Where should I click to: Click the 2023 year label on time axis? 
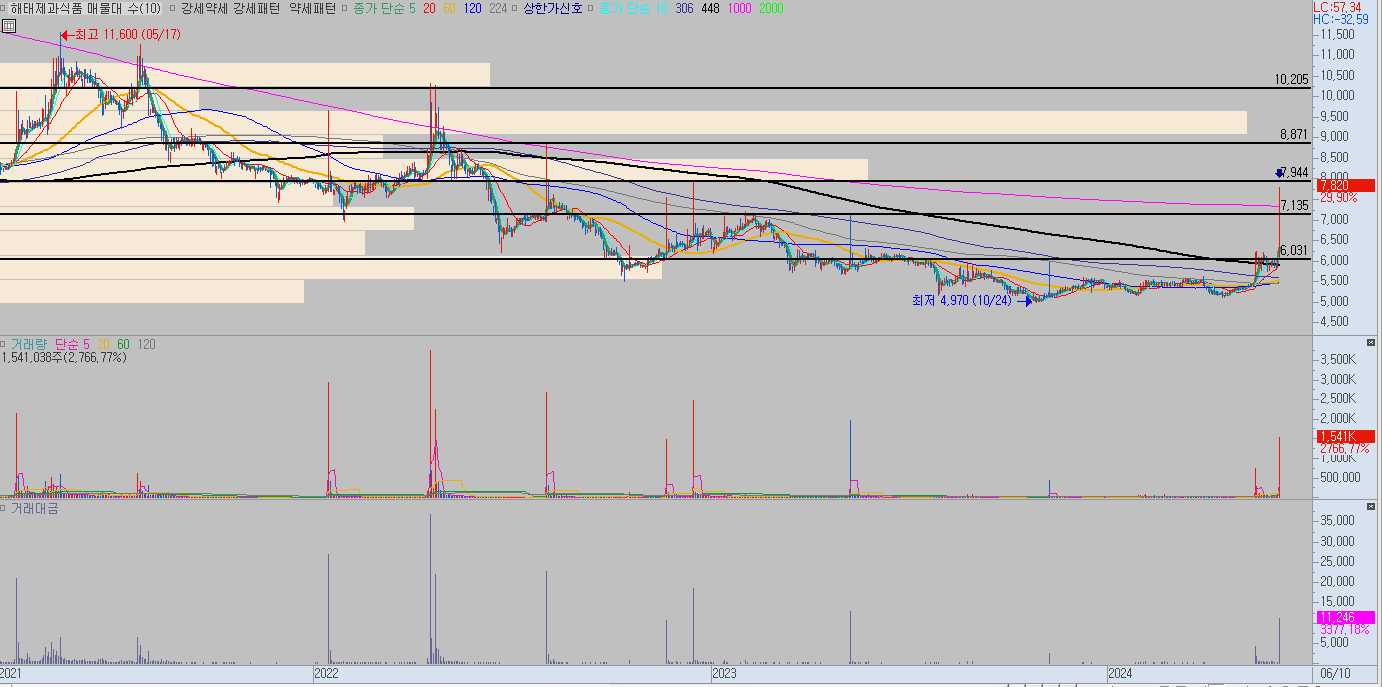(x=724, y=673)
